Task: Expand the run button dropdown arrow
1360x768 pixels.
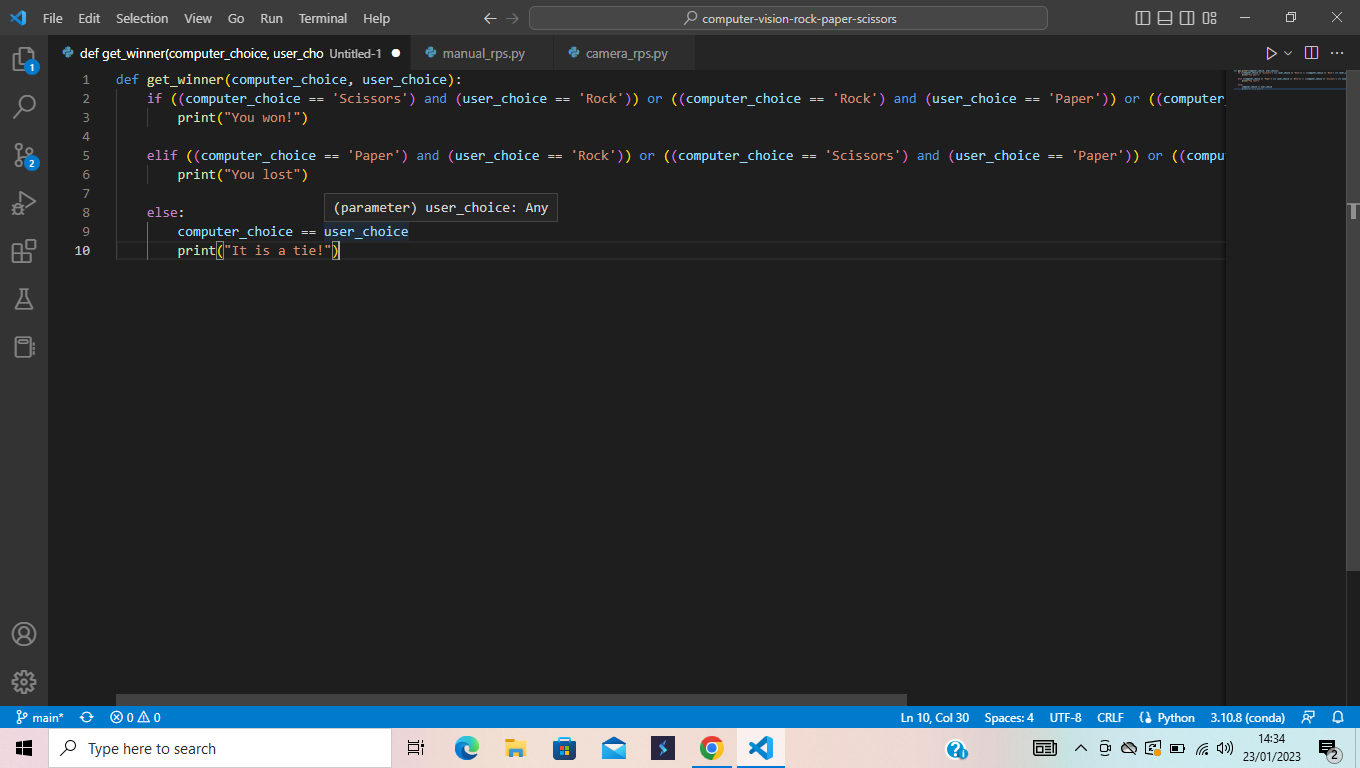Action: [x=1288, y=53]
